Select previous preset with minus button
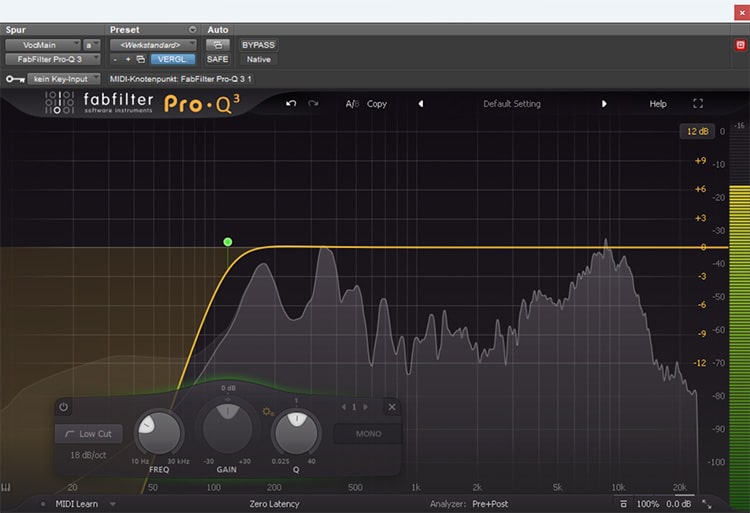The width and height of the screenshot is (750, 513). 115,59
